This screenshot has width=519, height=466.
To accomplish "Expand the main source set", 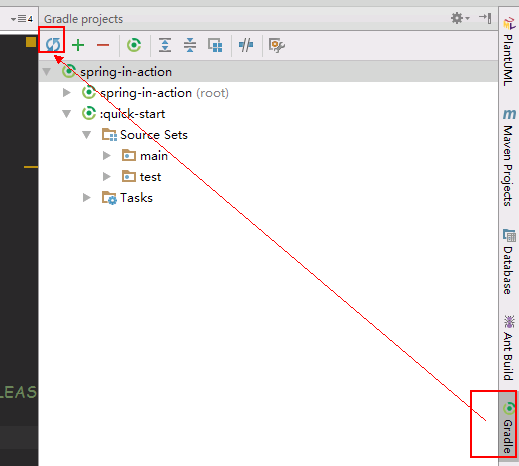I will tap(107, 156).
